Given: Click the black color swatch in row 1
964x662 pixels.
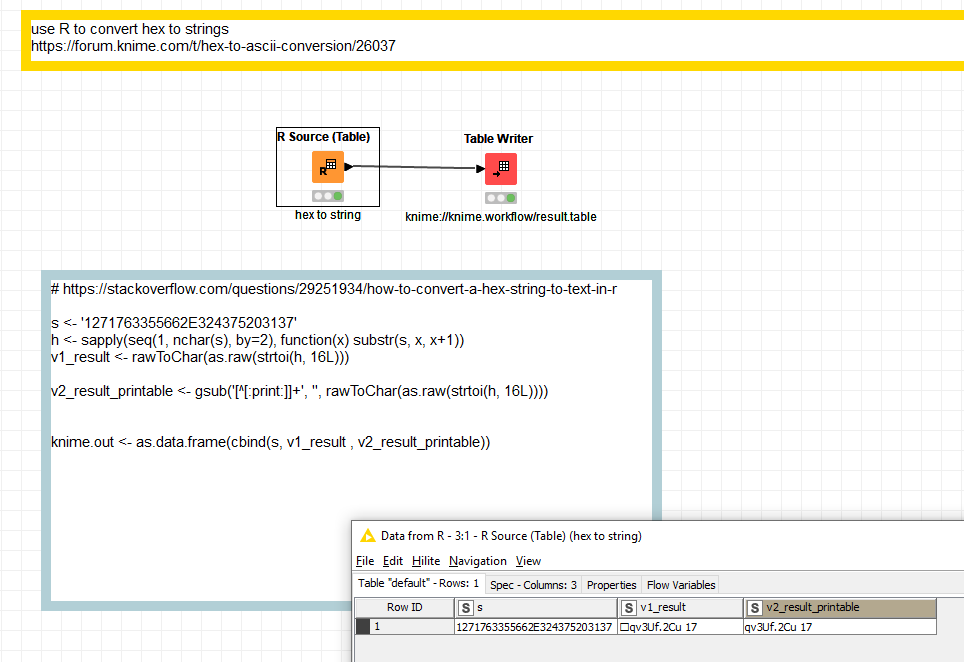Looking at the screenshot, I should pos(363,627).
